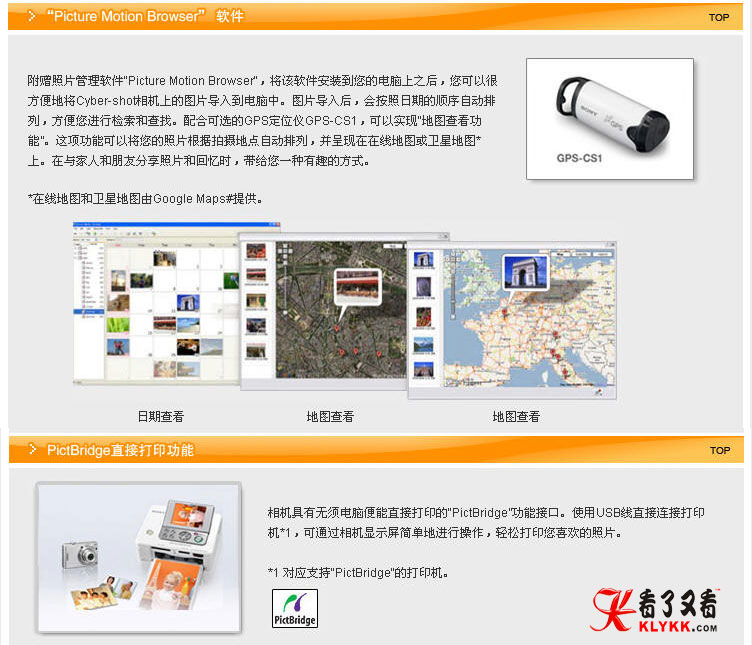Click the 日期查看 caption
Screen dimensions: 752x645
[x=161, y=417]
